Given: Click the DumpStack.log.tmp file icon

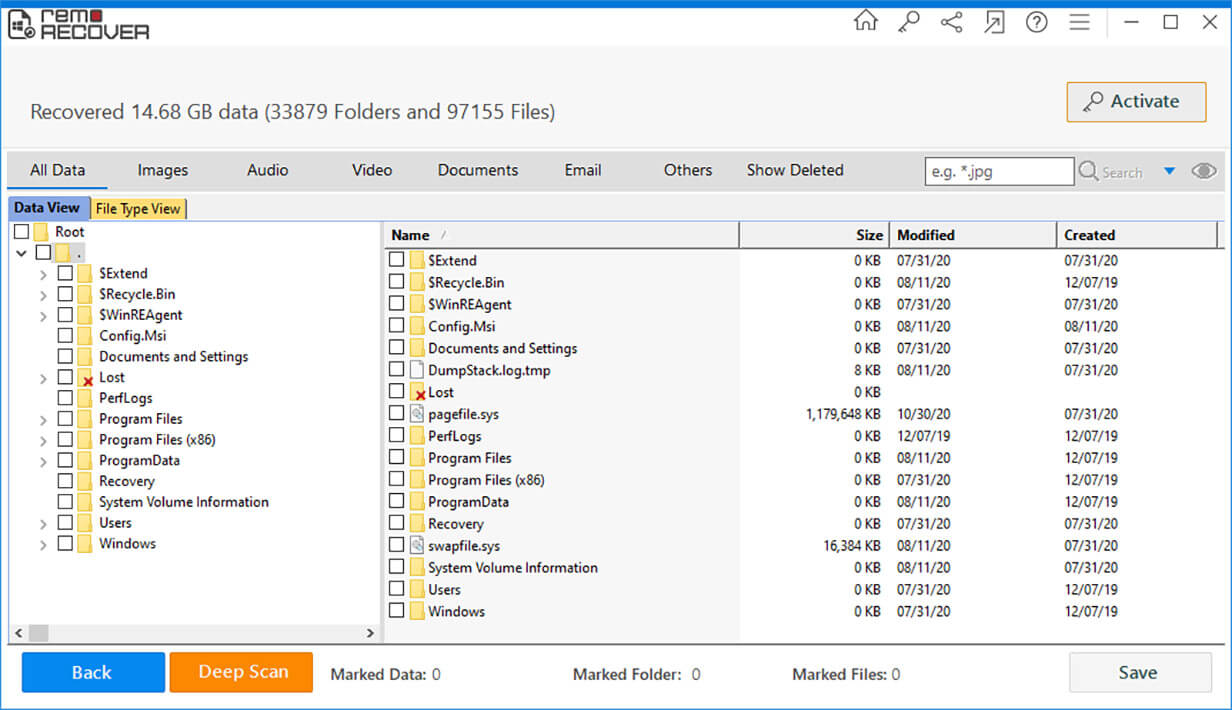Looking at the screenshot, I should click(x=418, y=370).
